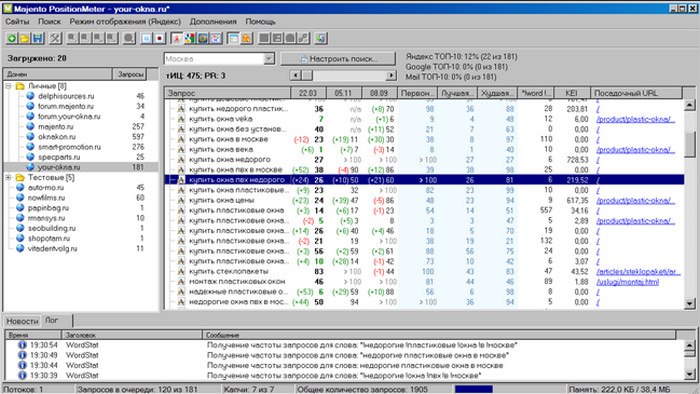Switch to Mail search mode toolbar icon

pos(203,38)
